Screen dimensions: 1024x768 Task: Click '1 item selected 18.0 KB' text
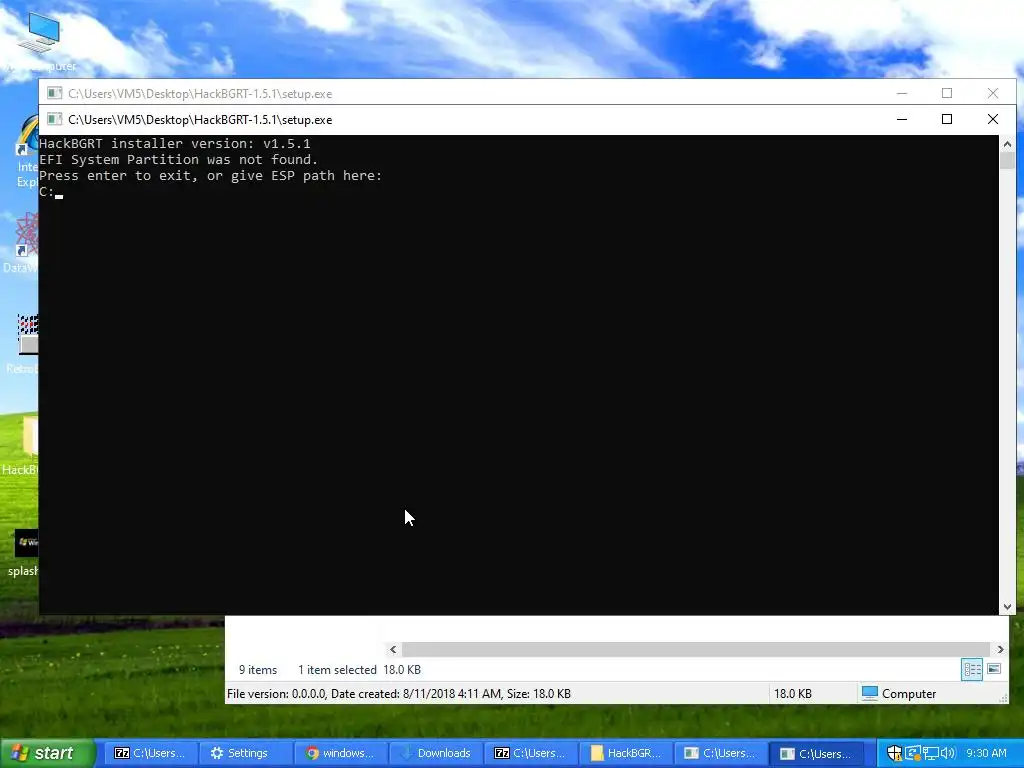coord(359,669)
